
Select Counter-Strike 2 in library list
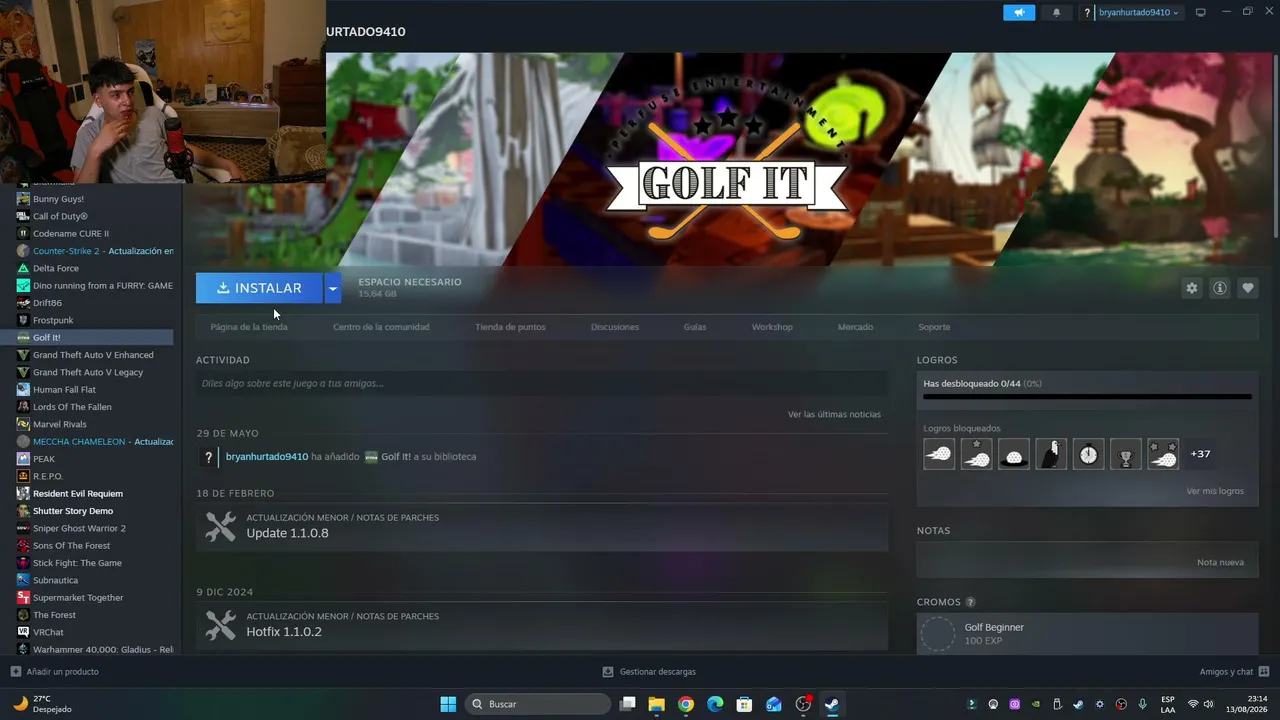[95, 251]
